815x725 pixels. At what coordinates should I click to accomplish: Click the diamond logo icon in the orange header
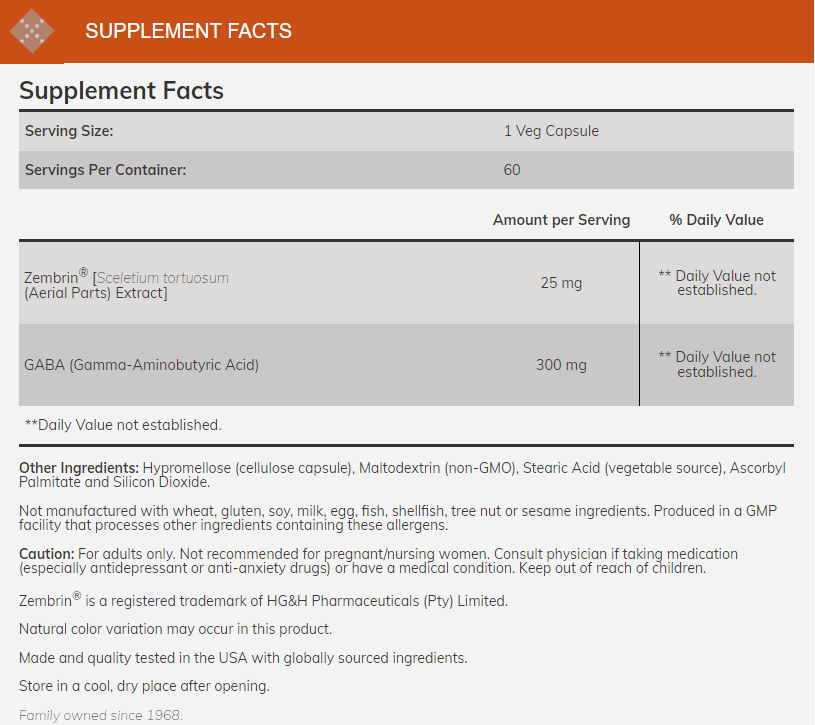click(32, 31)
